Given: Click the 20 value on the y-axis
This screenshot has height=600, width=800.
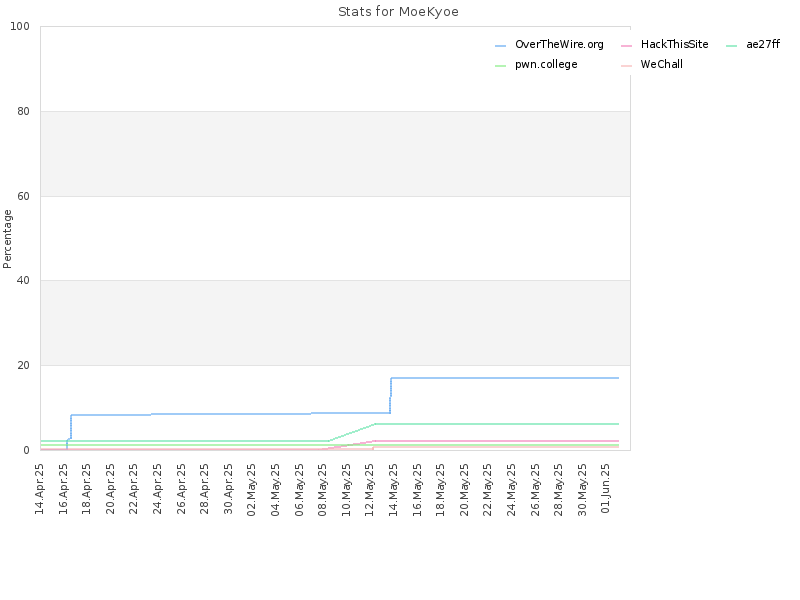Looking at the screenshot, I should click(23, 365).
